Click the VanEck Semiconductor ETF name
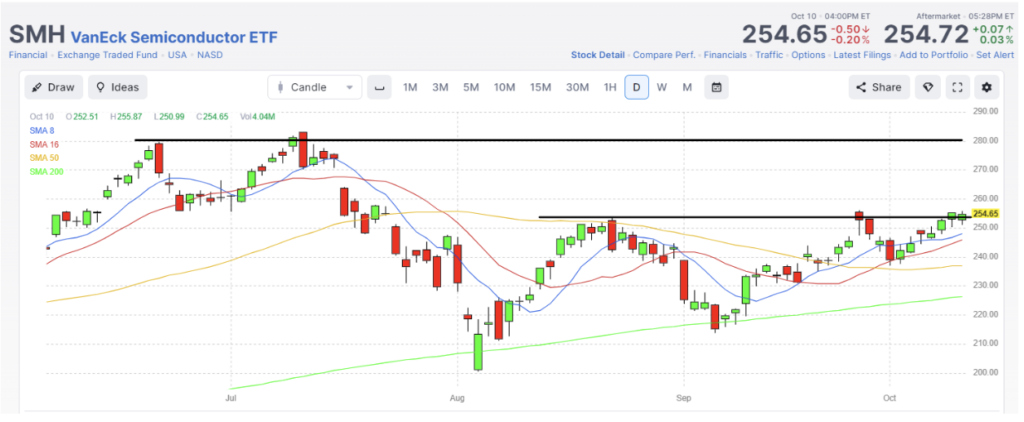 (174, 36)
